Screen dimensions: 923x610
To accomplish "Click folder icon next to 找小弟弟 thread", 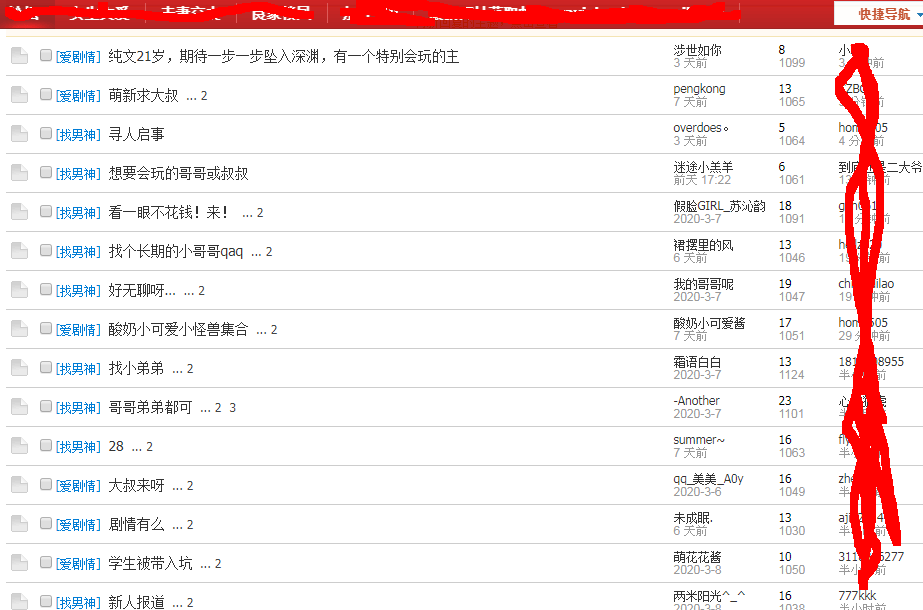I will tap(19, 368).
